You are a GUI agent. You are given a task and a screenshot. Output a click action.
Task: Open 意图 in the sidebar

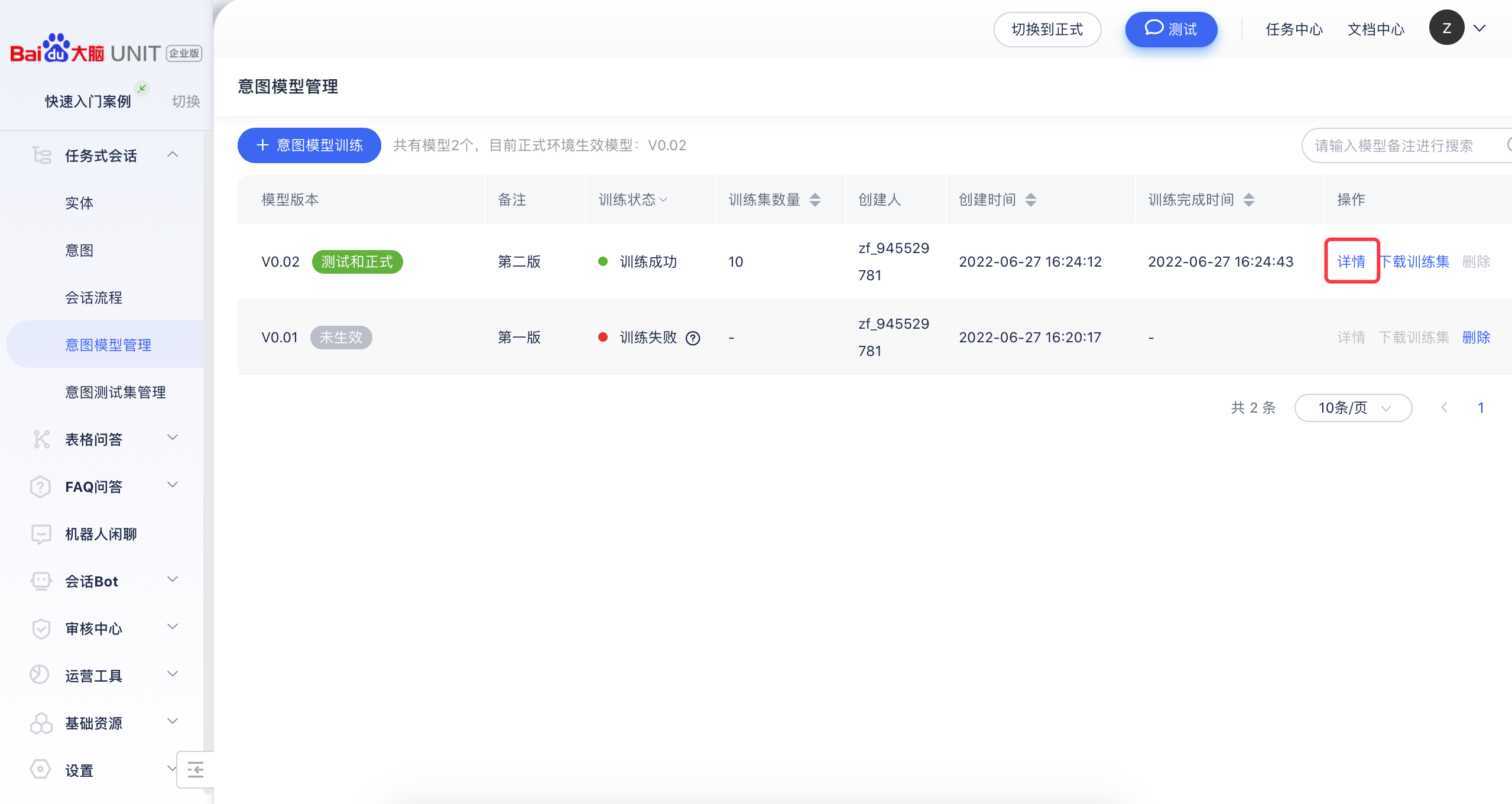coord(79,250)
